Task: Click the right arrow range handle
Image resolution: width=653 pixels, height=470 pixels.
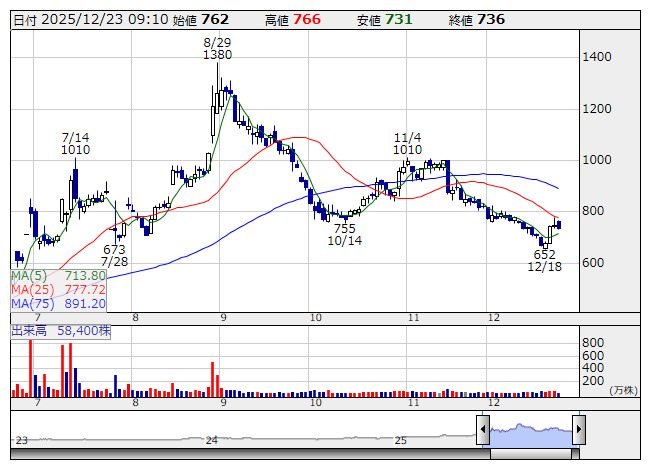Action: [x=579, y=429]
